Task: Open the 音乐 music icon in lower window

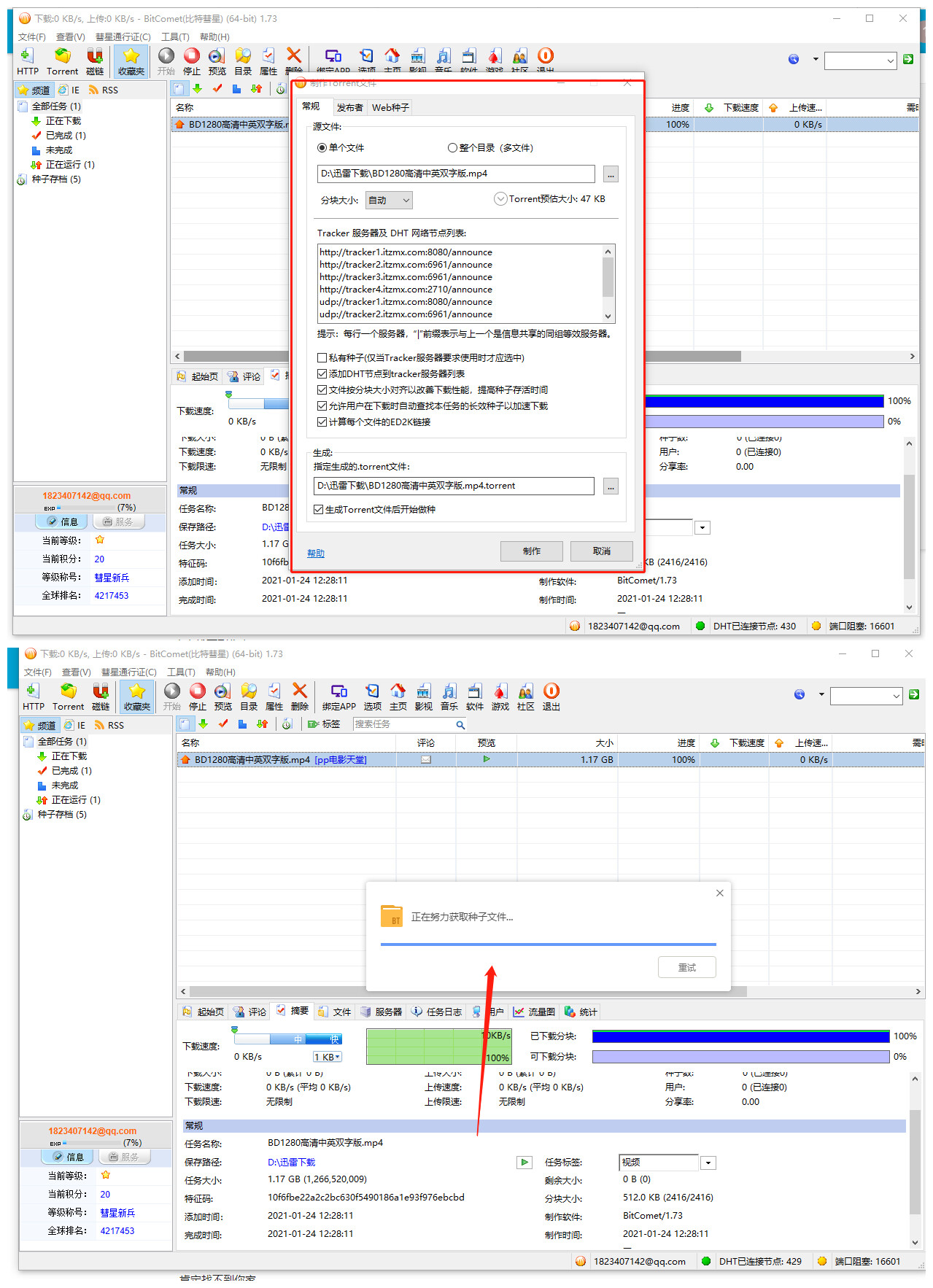Action: pyautogui.click(x=449, y=696)
